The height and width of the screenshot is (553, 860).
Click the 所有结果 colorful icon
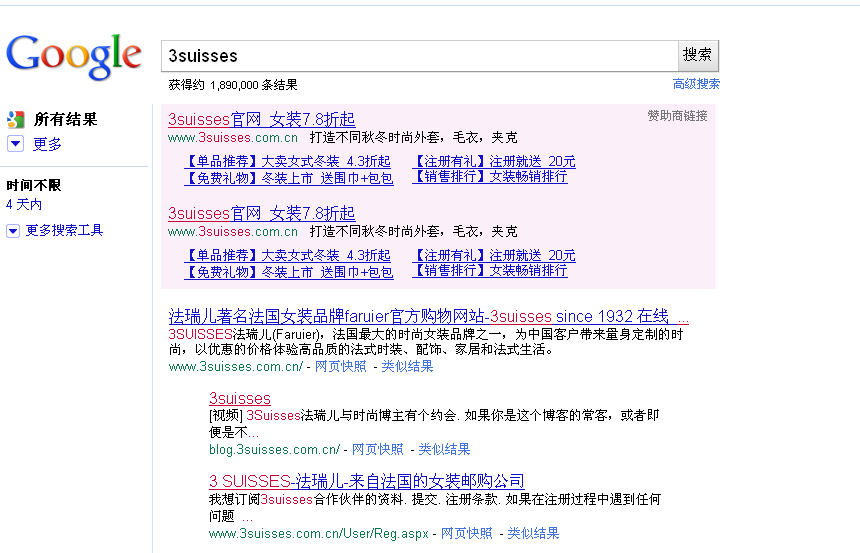click(15, 119)
